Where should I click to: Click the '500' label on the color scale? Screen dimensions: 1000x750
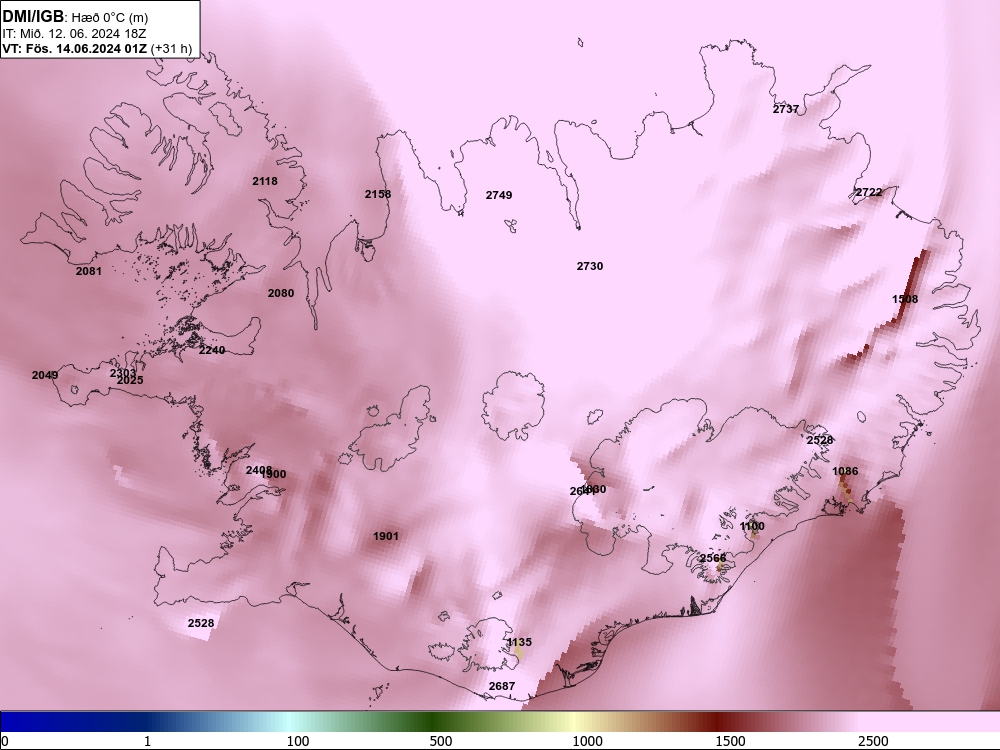pos(441,741)
